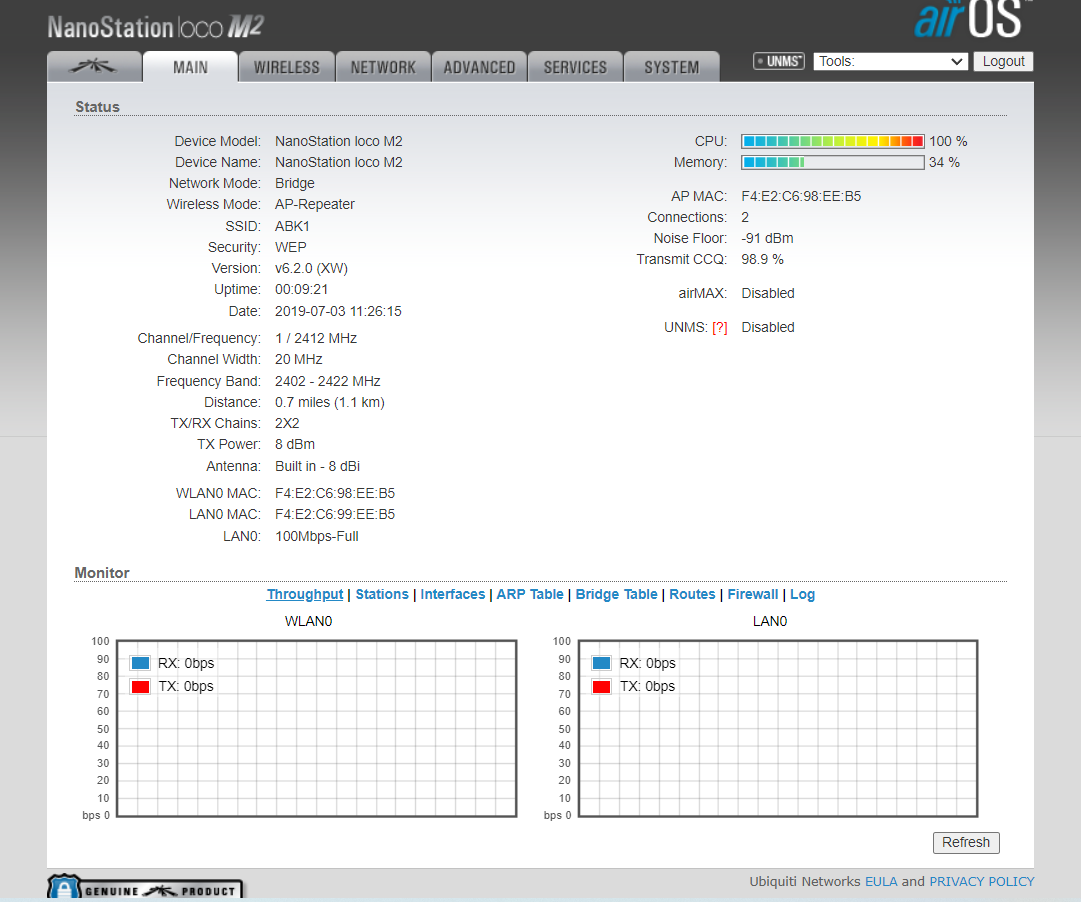Click the Network Mode value Bridge

tap(295, 183)
